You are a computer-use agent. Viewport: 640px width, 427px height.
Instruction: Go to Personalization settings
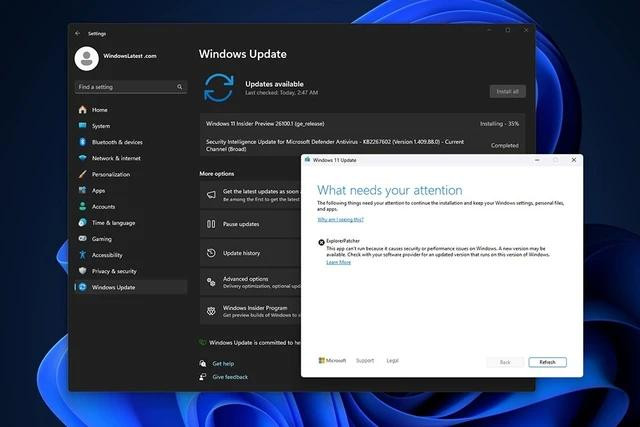coord(131,174)
